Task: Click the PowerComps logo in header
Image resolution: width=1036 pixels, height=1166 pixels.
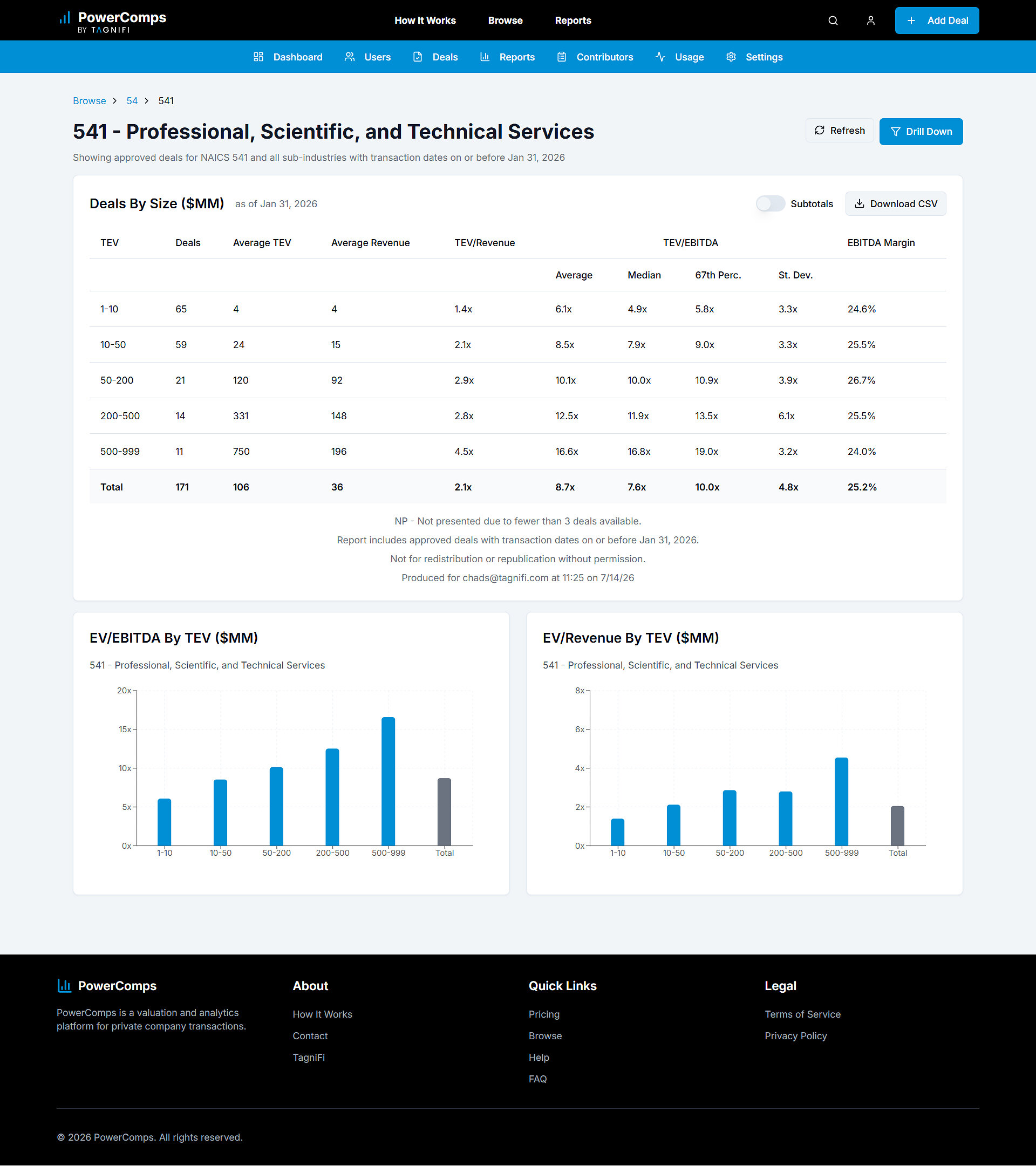Action: pos(112,21)
